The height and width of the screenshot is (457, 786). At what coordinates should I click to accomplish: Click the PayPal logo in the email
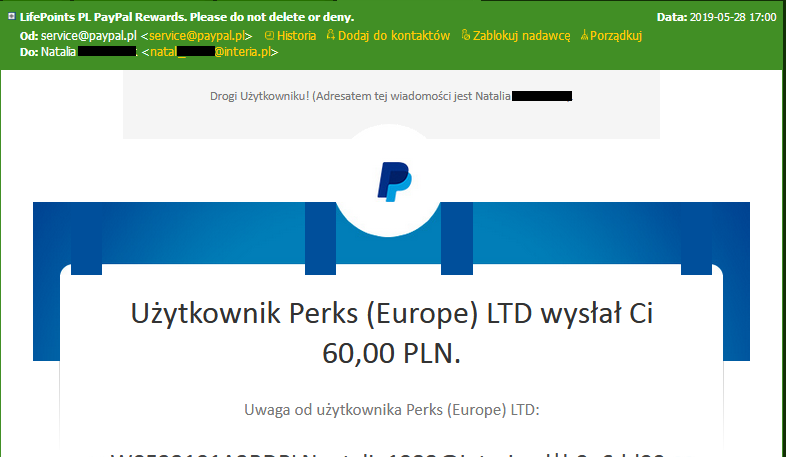[395, 182]
